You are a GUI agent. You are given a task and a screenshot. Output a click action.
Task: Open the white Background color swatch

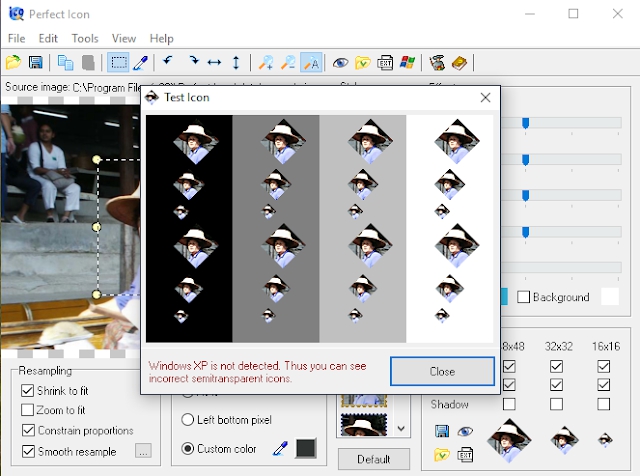[x=610, y=297]
